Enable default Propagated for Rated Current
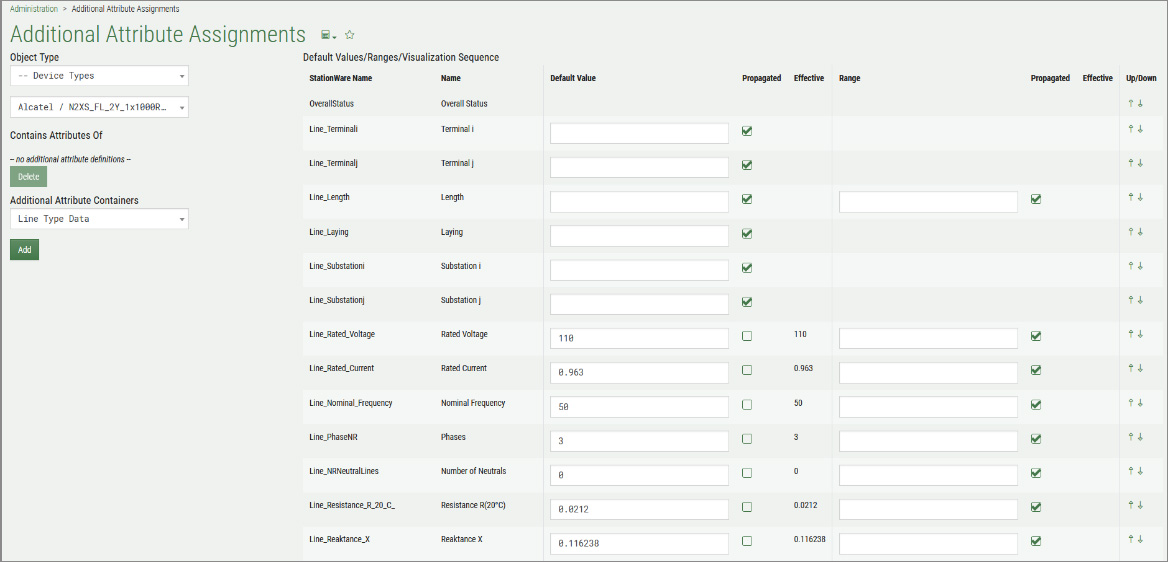 point(747,370)
